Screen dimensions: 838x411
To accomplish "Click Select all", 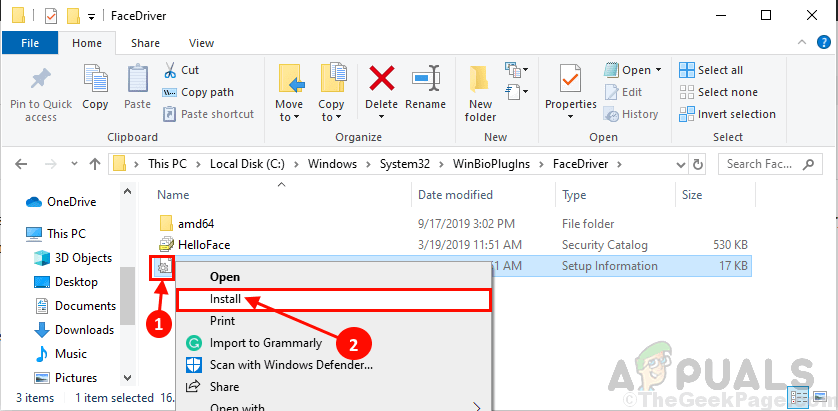I will coord(711,70).
